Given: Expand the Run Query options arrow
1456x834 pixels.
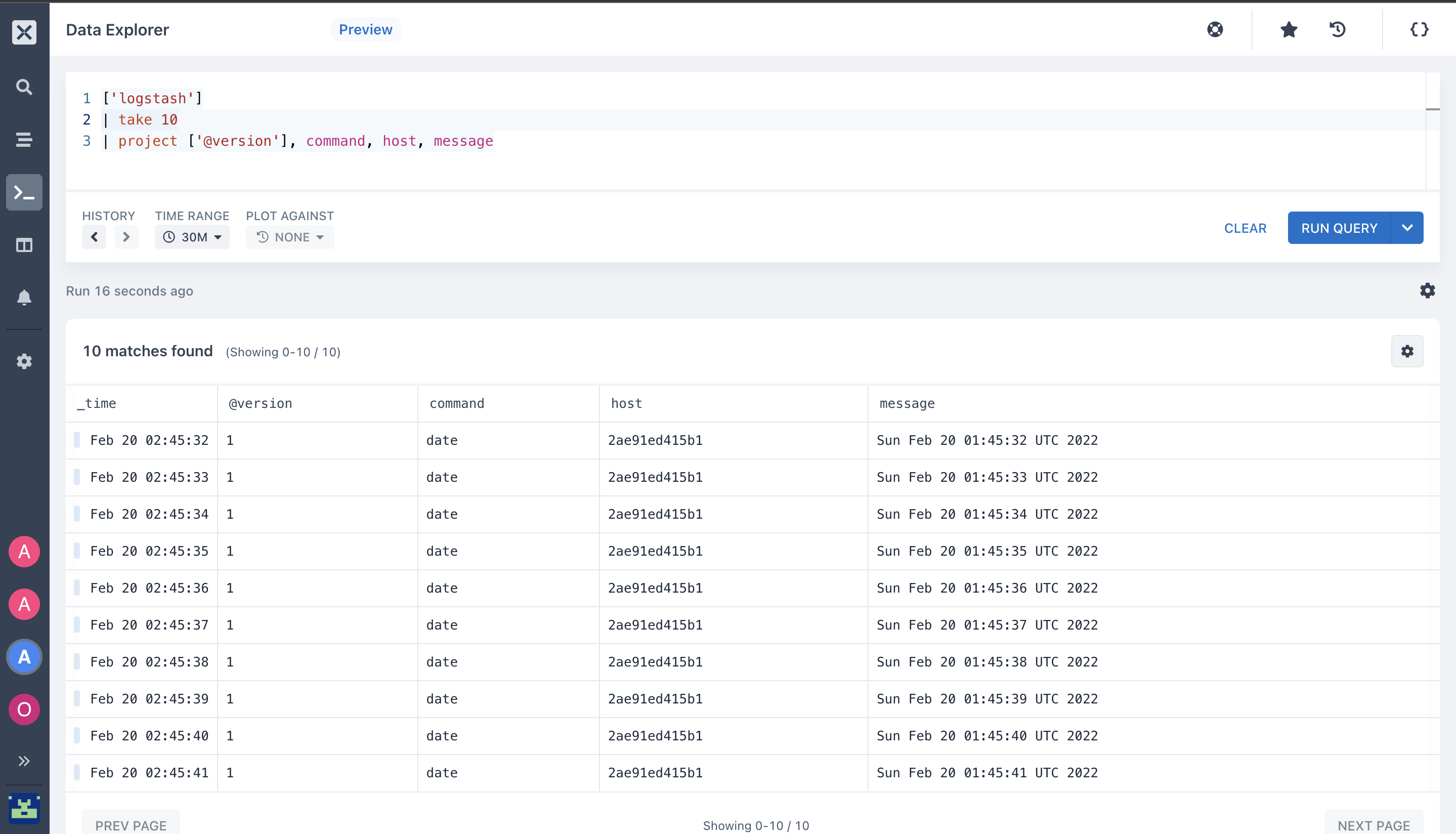Looking at the screenshot, I should pyautogui.click(x=1407, y=228).
